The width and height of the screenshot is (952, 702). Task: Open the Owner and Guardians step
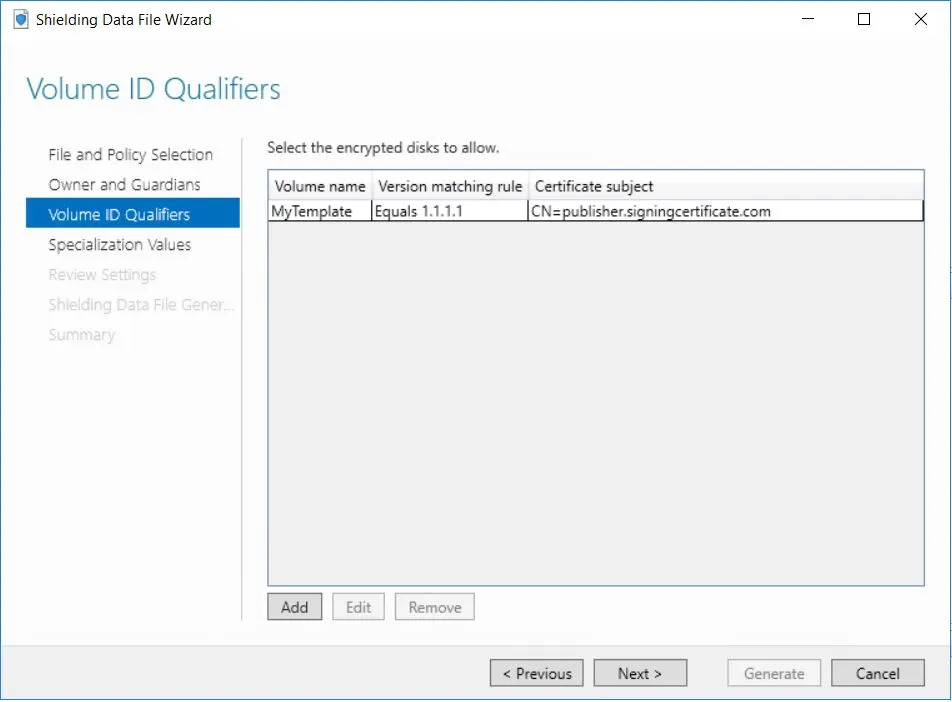click(x=124, y=185)
